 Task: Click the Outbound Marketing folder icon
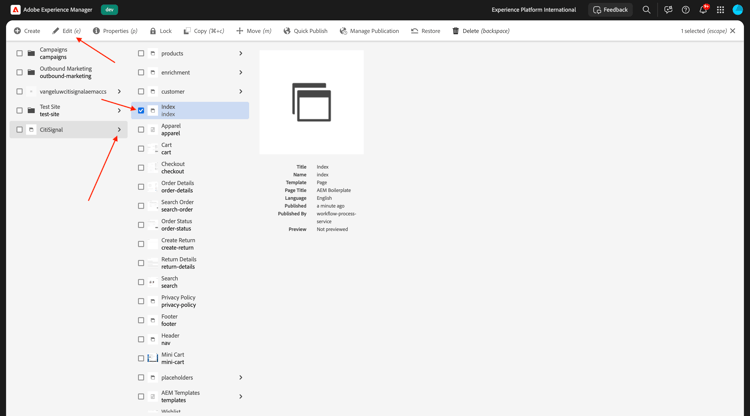click(x=31, y=72)
